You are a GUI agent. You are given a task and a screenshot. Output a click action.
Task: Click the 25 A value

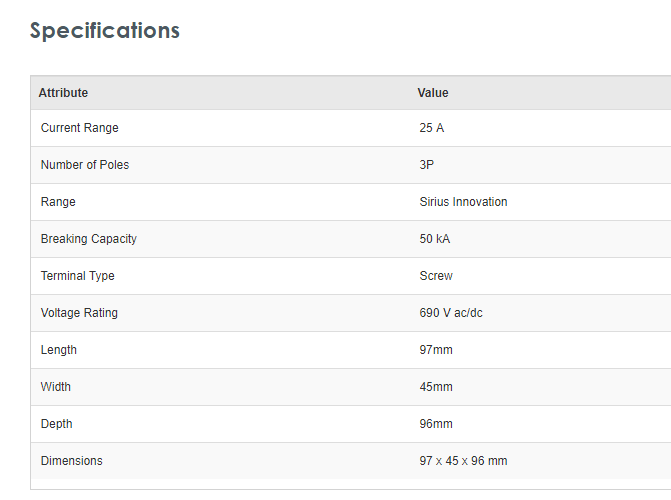pyautogui.click(x=432, y=128)
